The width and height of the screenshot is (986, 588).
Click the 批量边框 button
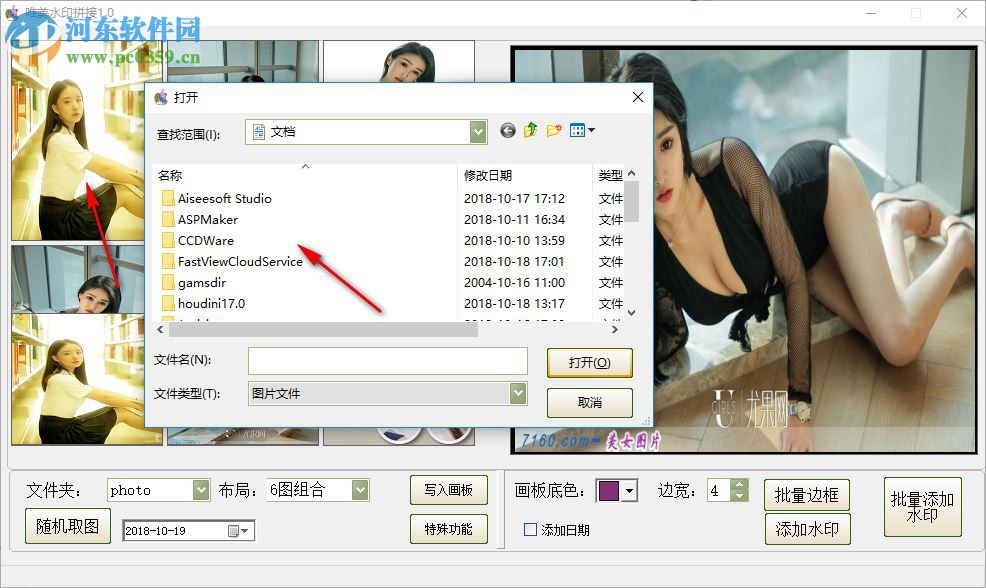point(807,495)
